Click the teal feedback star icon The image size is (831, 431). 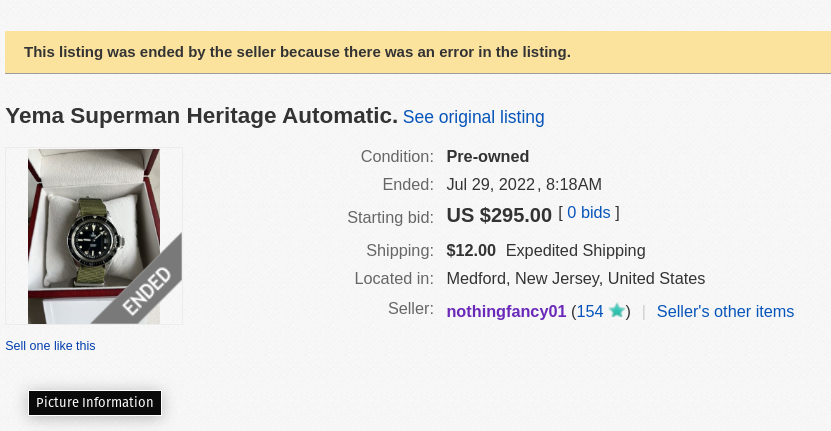(x=617, y=311)
